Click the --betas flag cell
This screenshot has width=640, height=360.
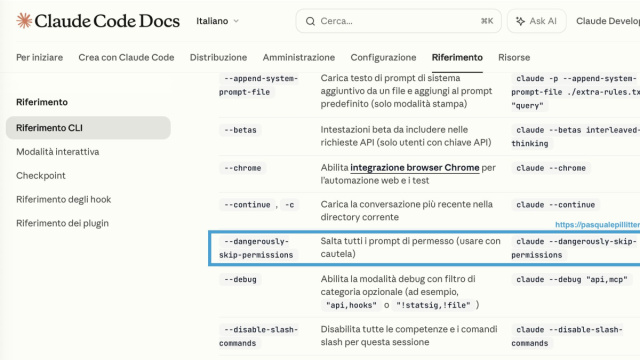coord(240,130)
